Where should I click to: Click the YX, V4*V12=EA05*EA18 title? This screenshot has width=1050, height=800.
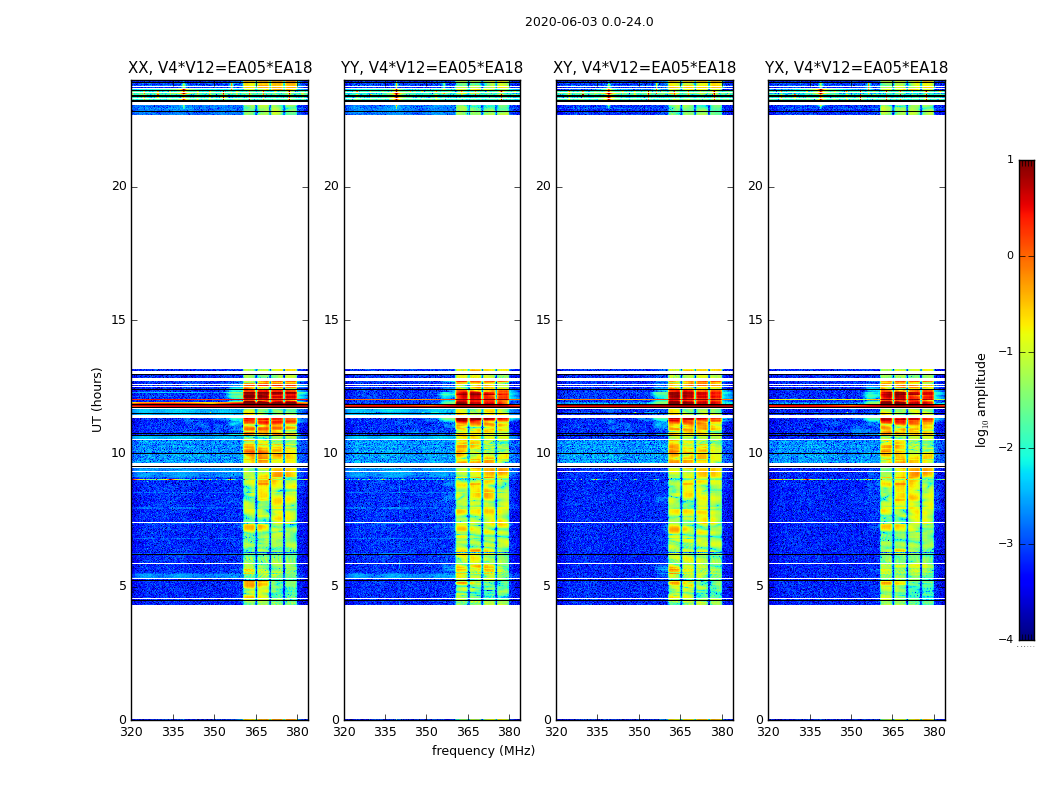click(856, 68)
